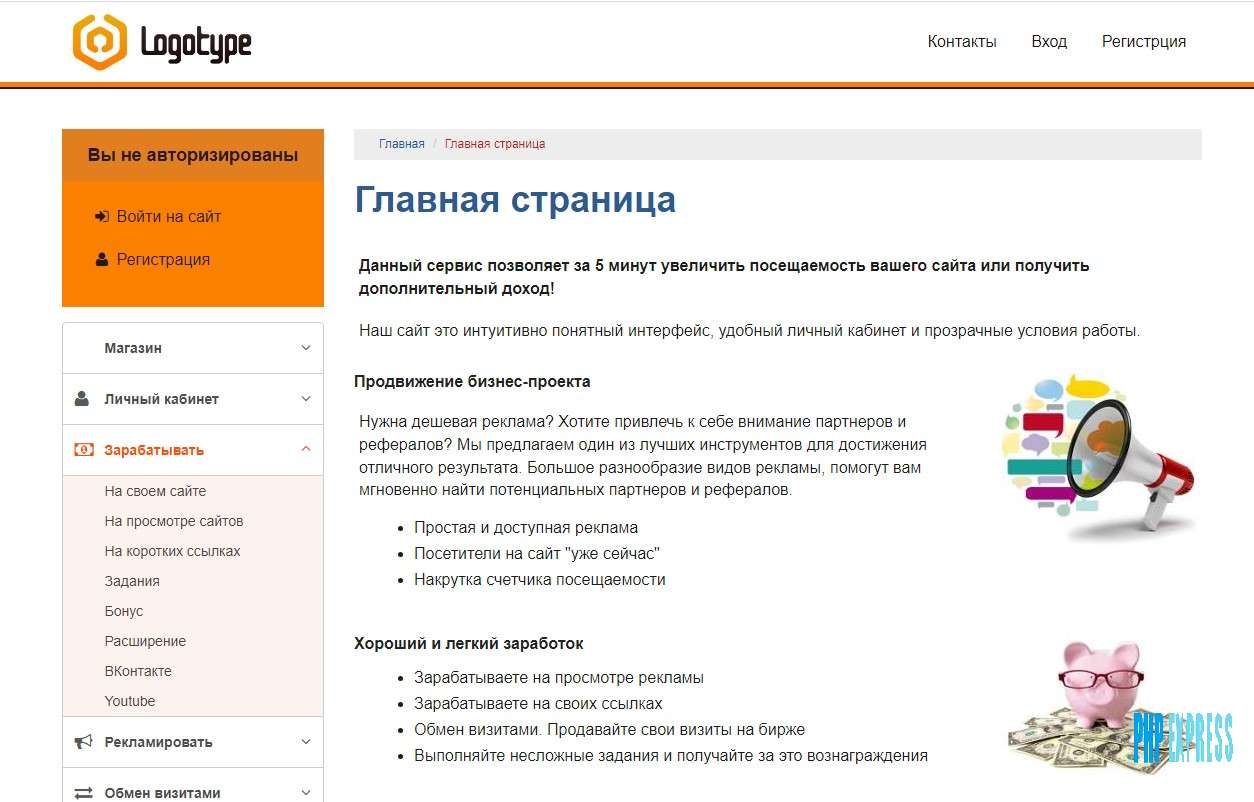1254x802 pixels.
Task: Click the money icon next to Зарабатывать
Action: point(84,450)
